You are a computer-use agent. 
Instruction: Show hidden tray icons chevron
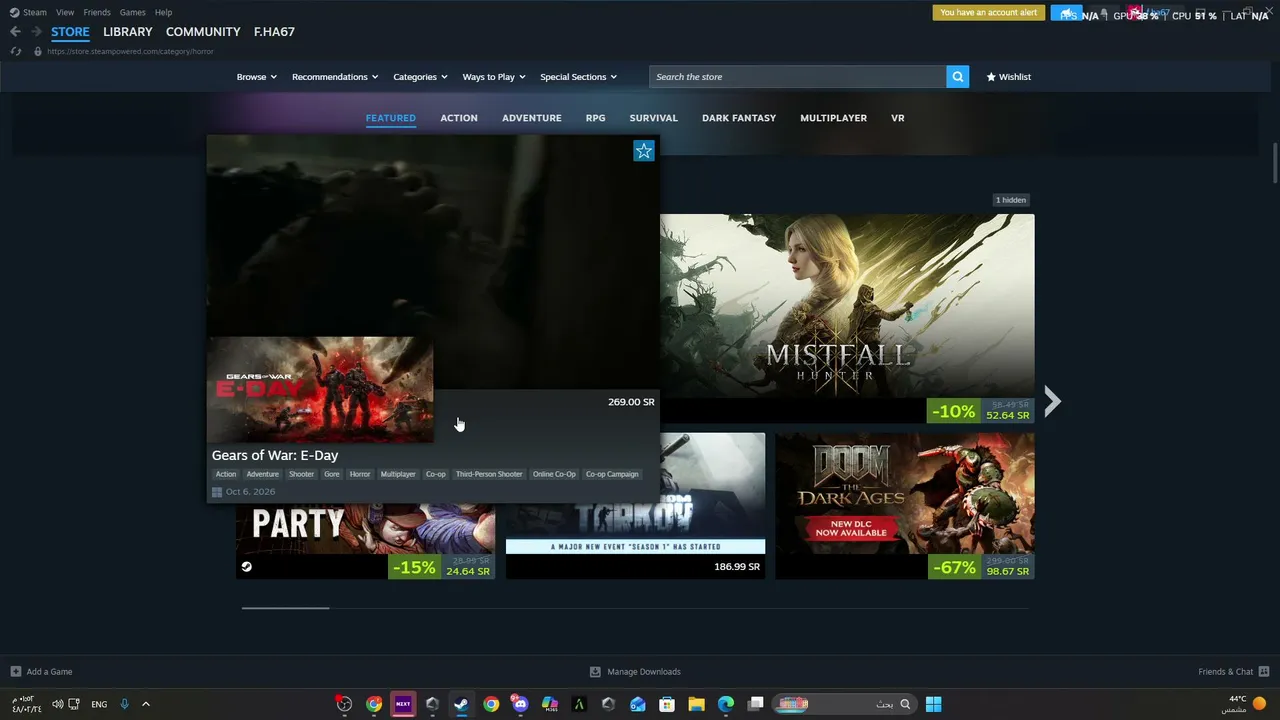[145, 704]
